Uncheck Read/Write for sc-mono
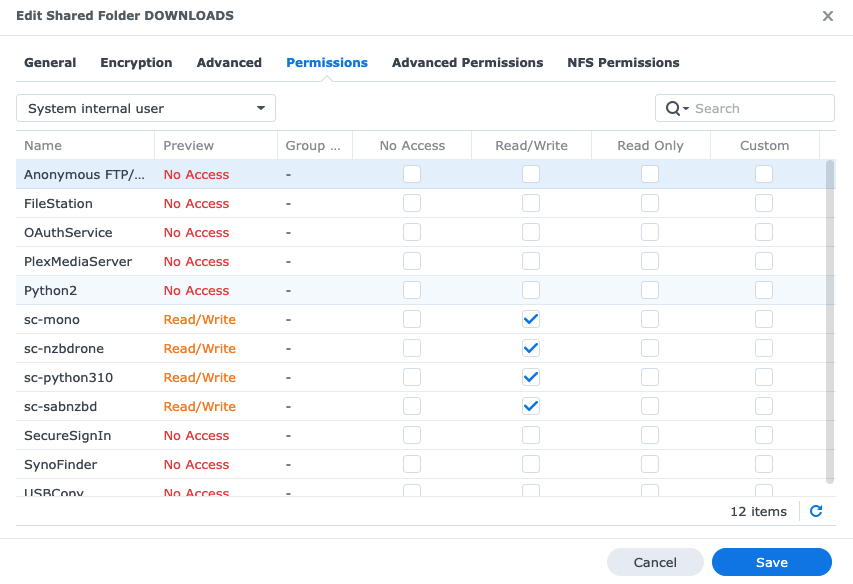Viewport: 853px width, 584px height. 531,320
